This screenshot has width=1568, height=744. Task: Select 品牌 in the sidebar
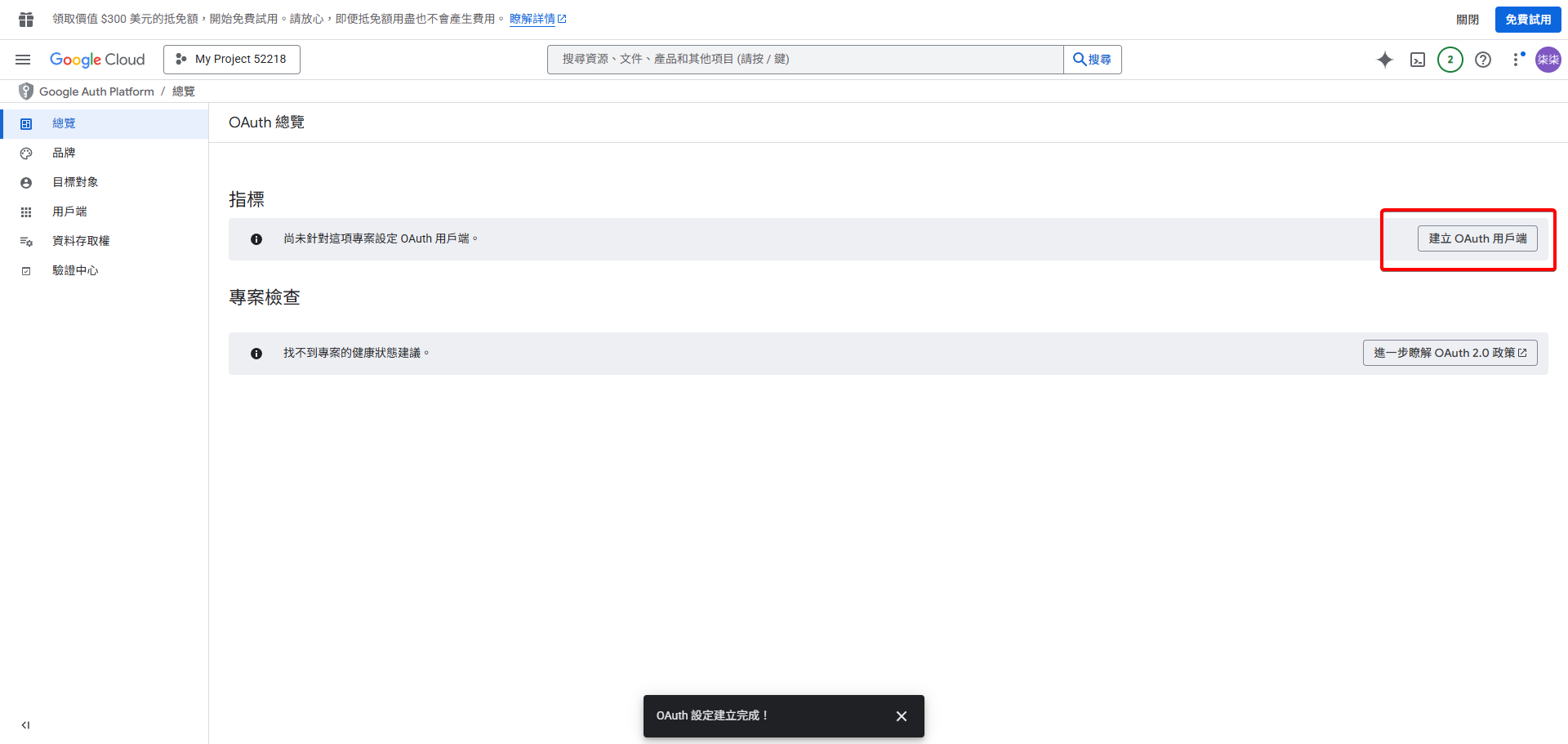coord(63,153)
